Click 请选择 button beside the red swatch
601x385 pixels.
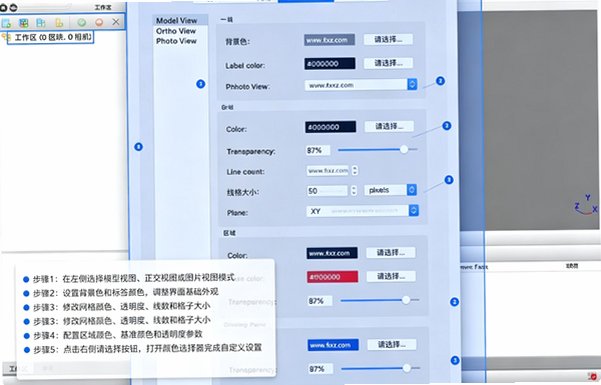pyautogui.click(x=391, y=276)
